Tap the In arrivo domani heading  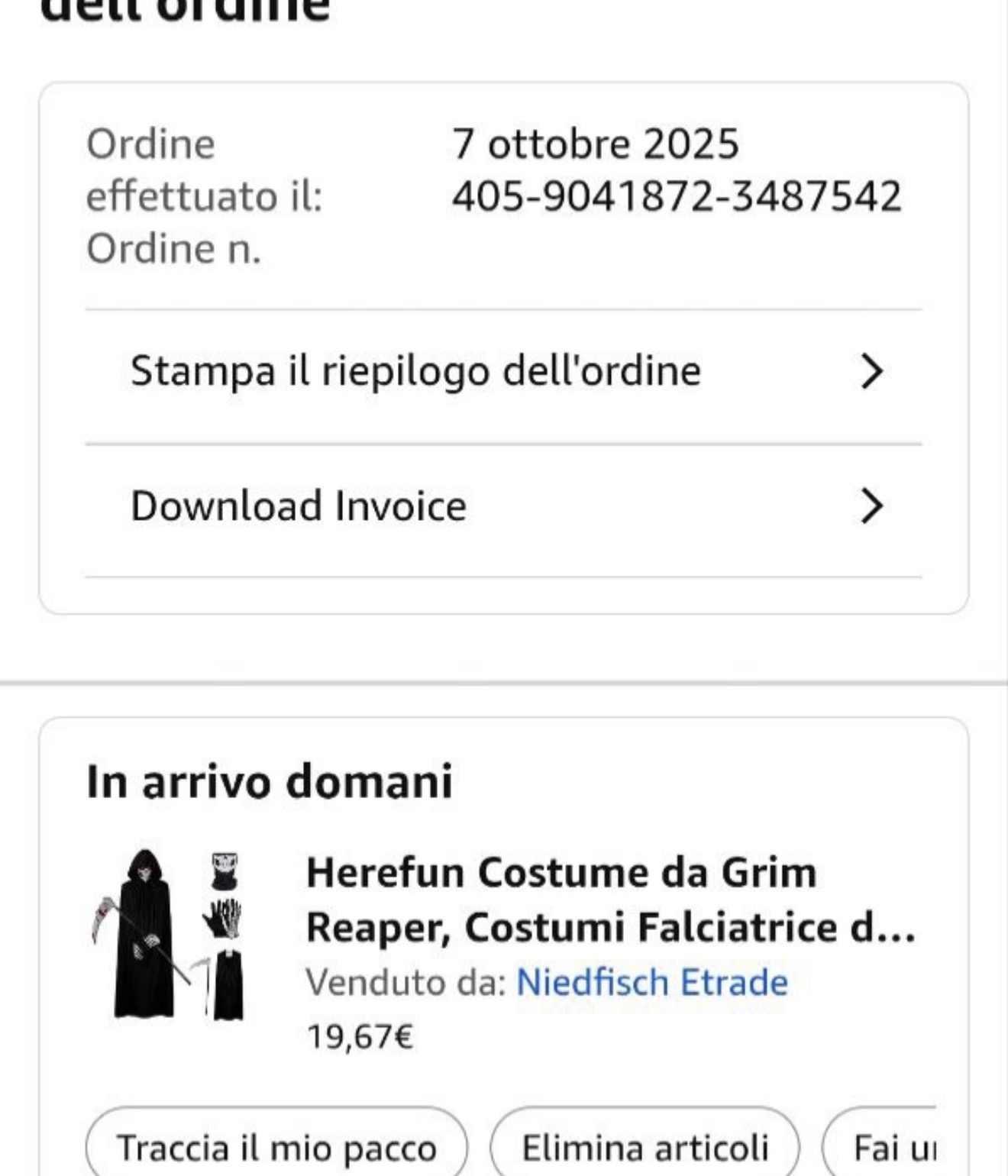click(x=270, y=781)
